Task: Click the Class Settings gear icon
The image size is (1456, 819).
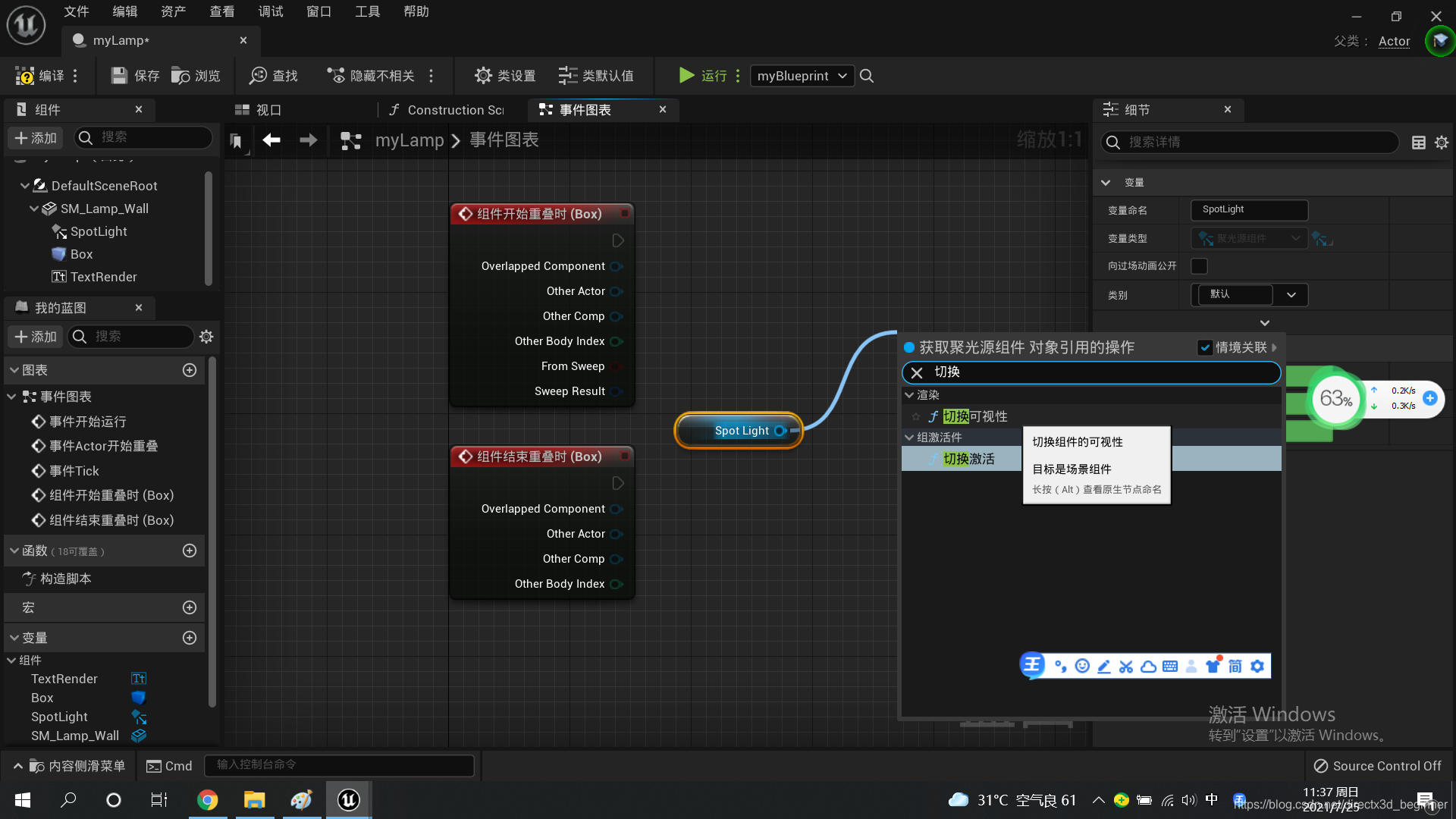Action: (x=483, y=76)
